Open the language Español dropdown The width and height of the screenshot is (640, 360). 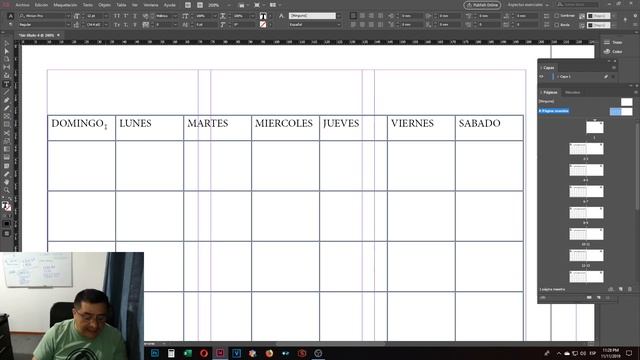(315, 25)
